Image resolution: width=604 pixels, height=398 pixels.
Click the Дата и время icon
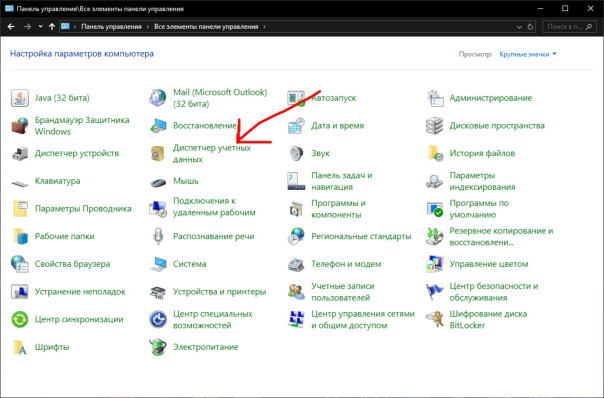[x=296, y=126]
